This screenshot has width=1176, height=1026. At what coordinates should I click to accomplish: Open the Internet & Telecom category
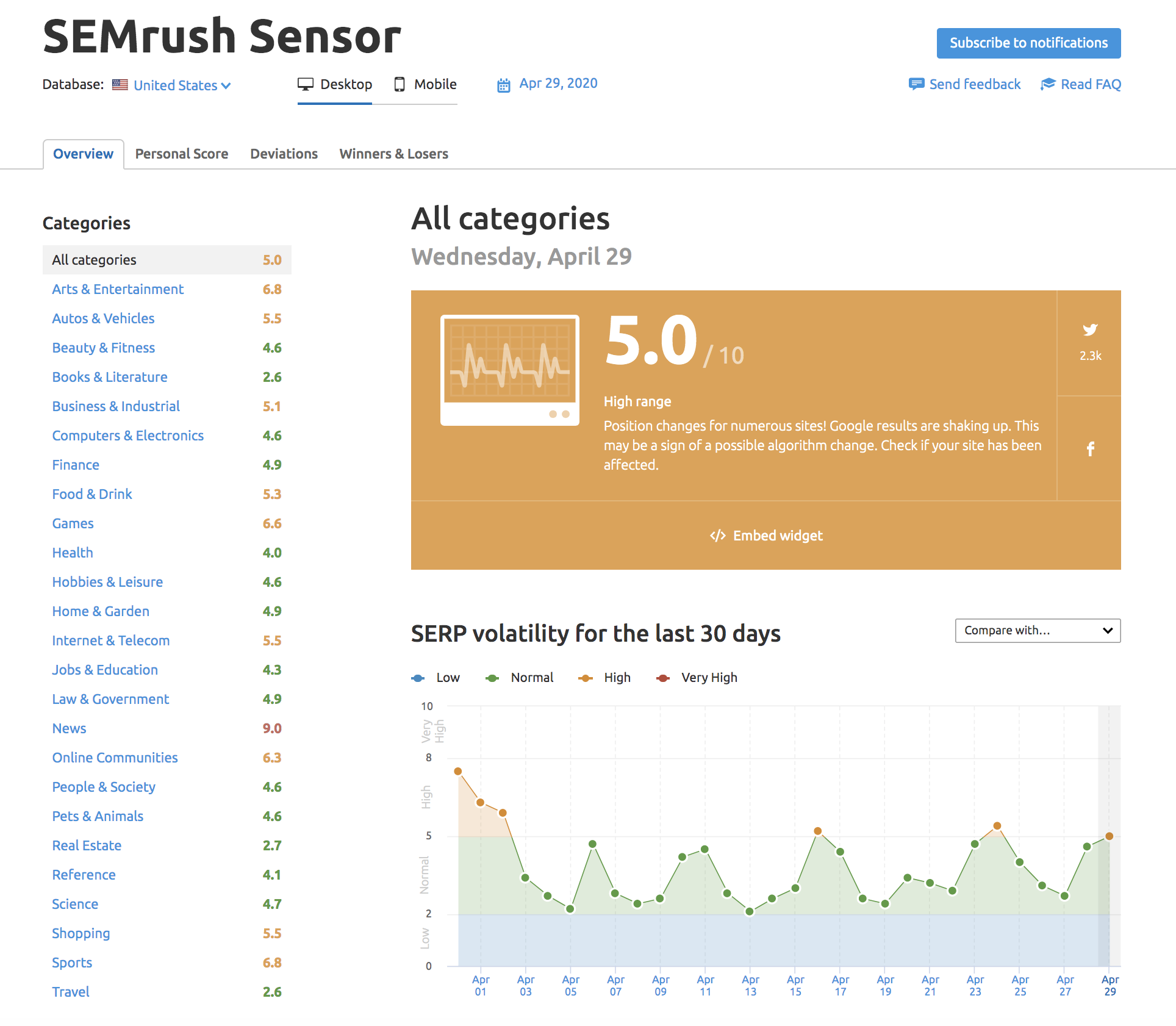pyautogui.click(x=111, y=640)
